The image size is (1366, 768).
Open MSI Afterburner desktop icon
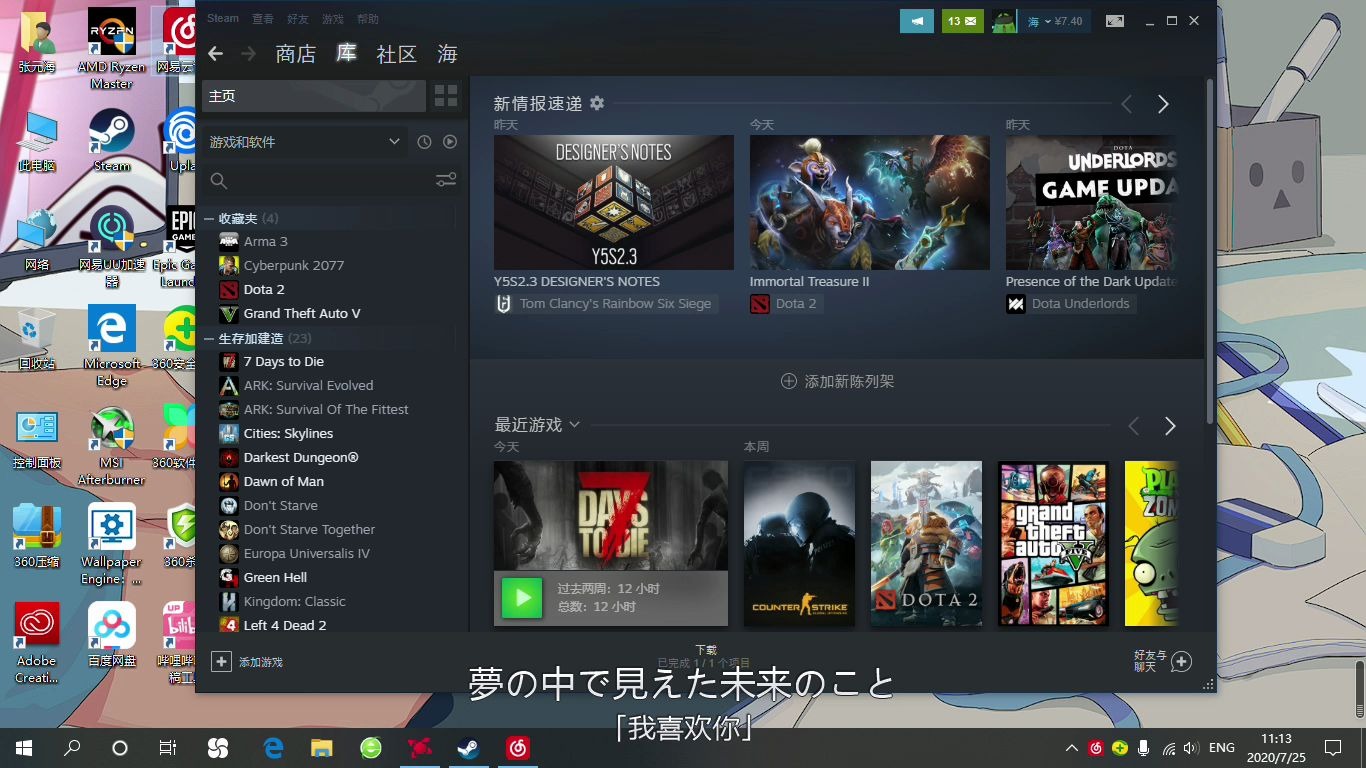(x=112, y=446)
